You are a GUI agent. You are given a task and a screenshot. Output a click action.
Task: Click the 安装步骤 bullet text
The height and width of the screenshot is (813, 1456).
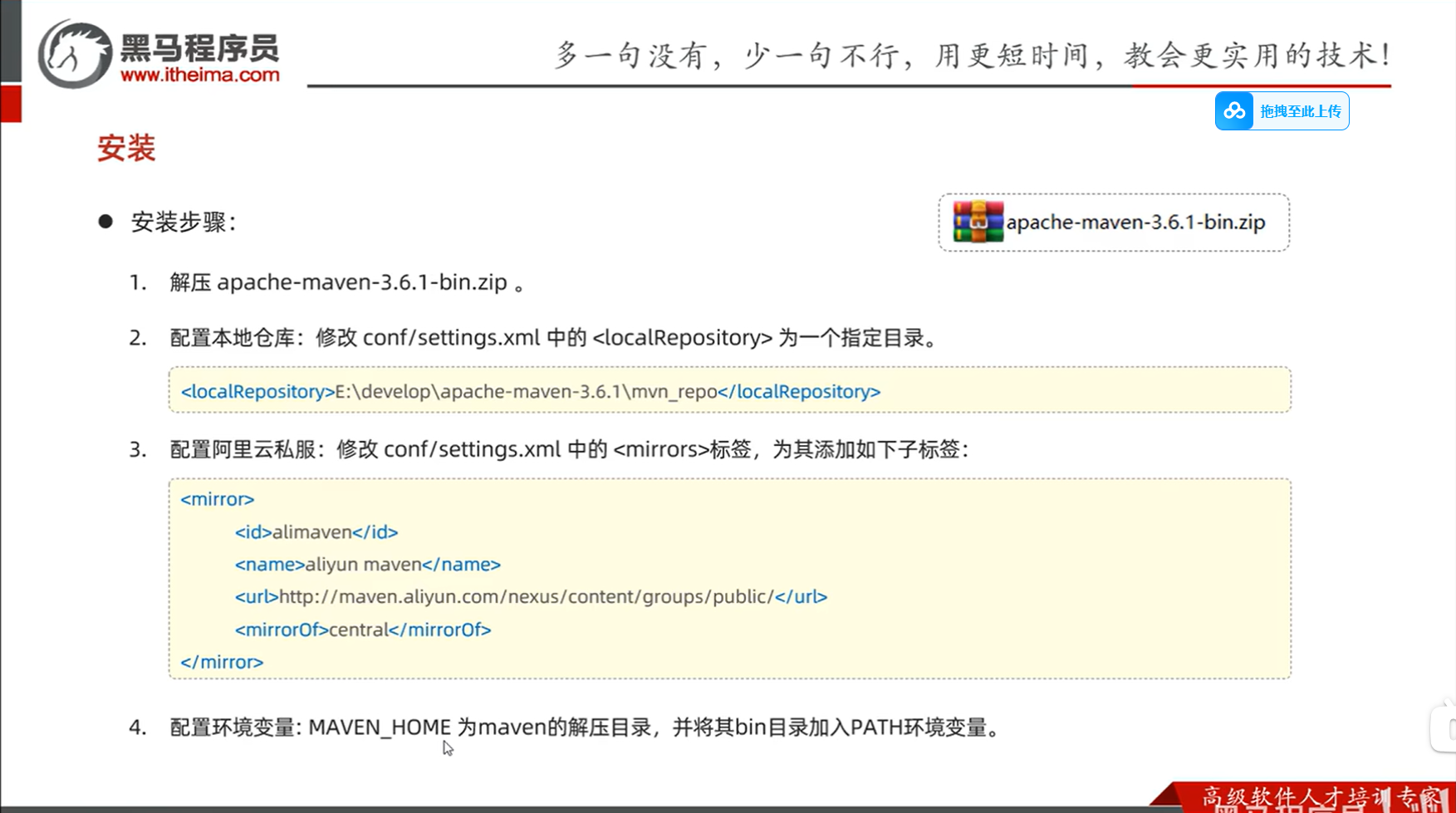coord(184,222)
